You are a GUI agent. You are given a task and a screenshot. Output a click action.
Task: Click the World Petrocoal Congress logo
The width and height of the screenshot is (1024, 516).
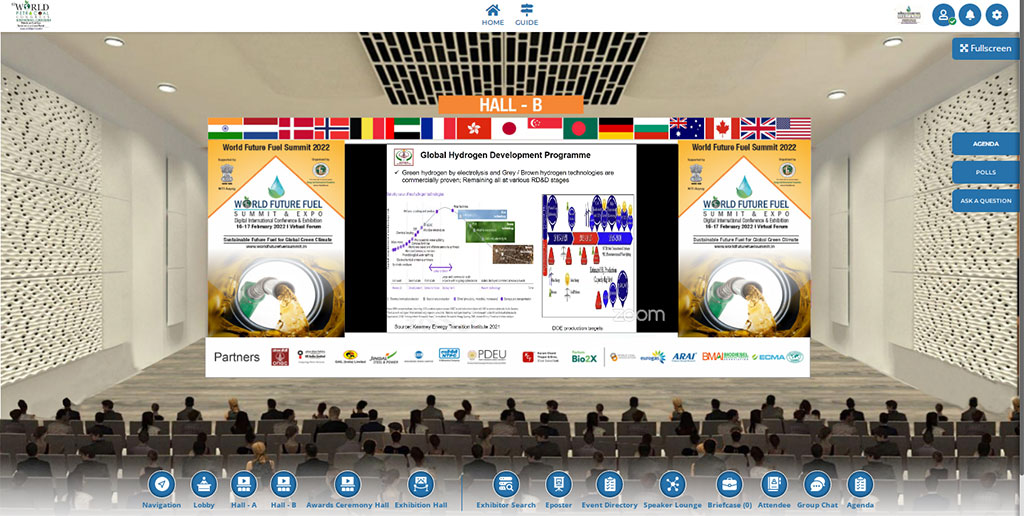[33, 16]
